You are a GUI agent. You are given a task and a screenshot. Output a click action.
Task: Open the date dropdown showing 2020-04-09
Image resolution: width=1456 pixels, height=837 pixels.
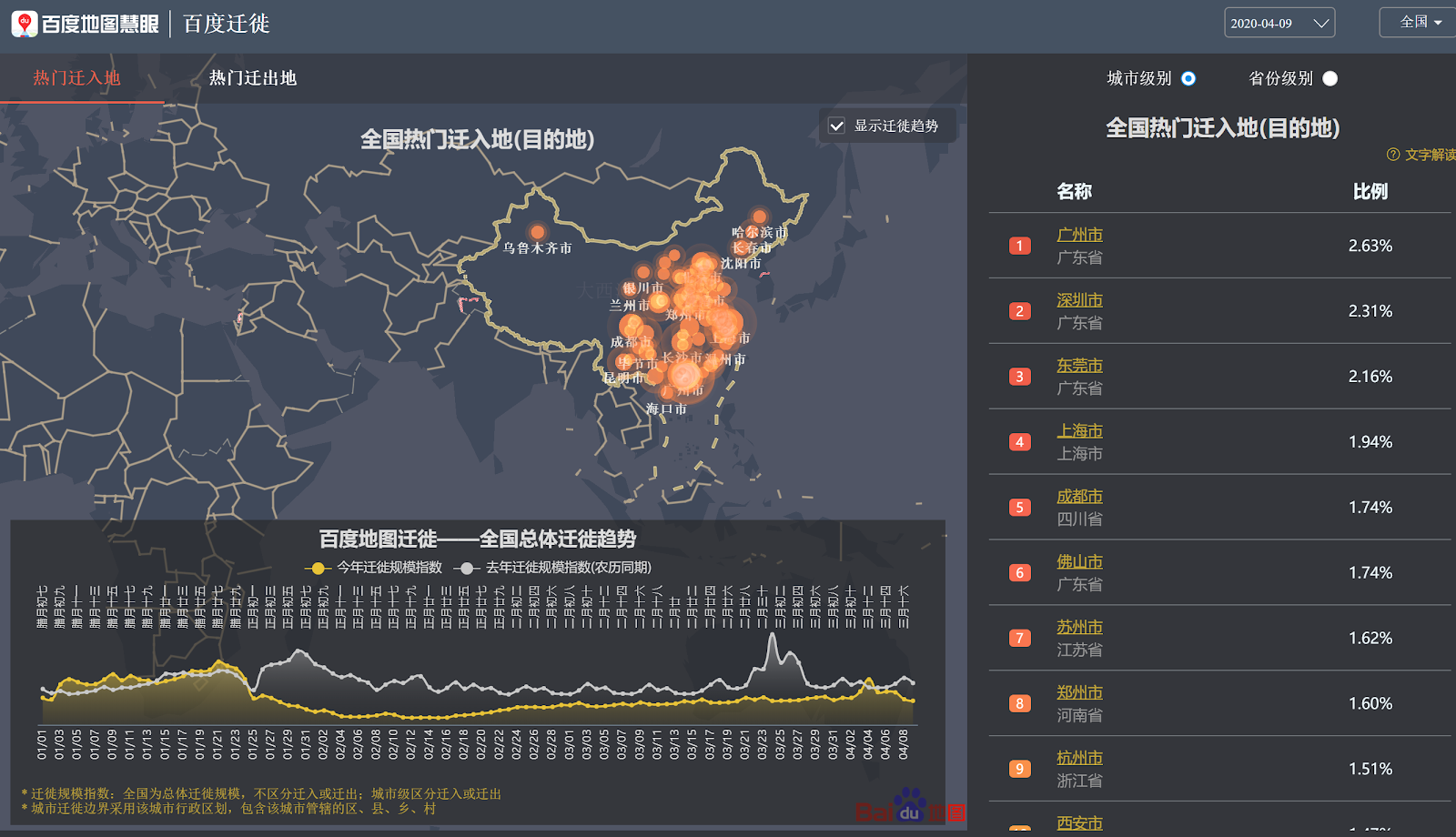point(1279,24)
